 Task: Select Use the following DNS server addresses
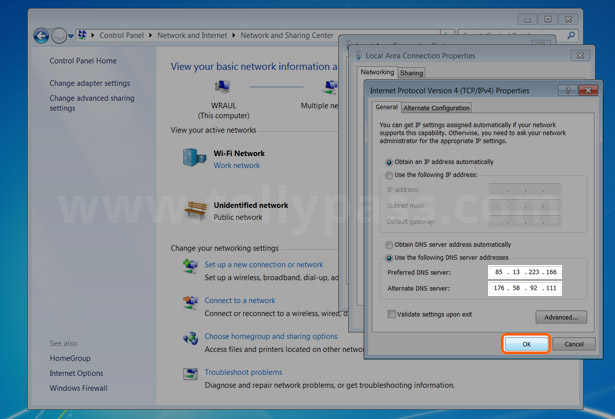[x=447, y=258]
